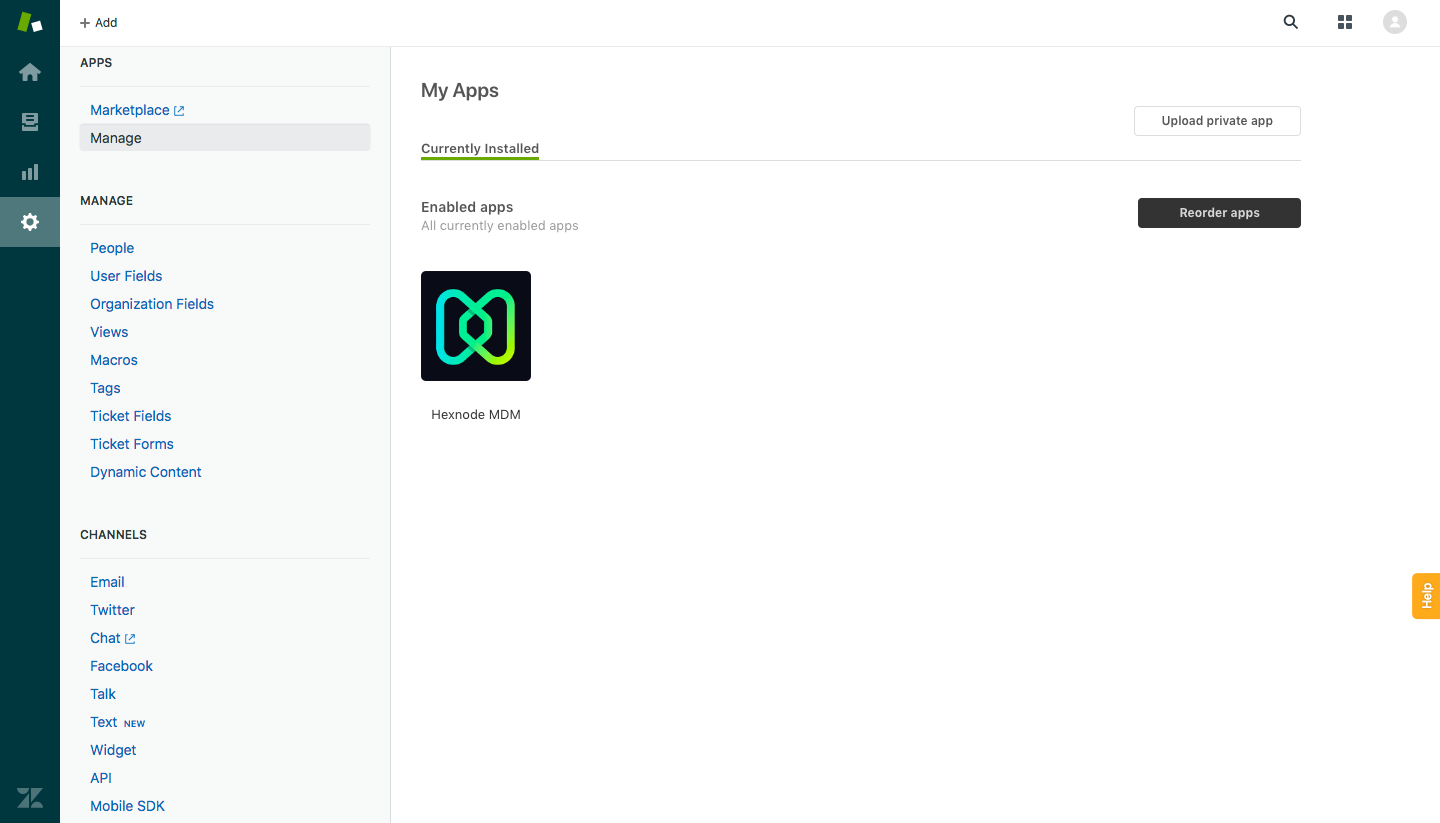The image size is (1440, 823).
Task: Open the user profile avatar
Action: coord(1395,22)
